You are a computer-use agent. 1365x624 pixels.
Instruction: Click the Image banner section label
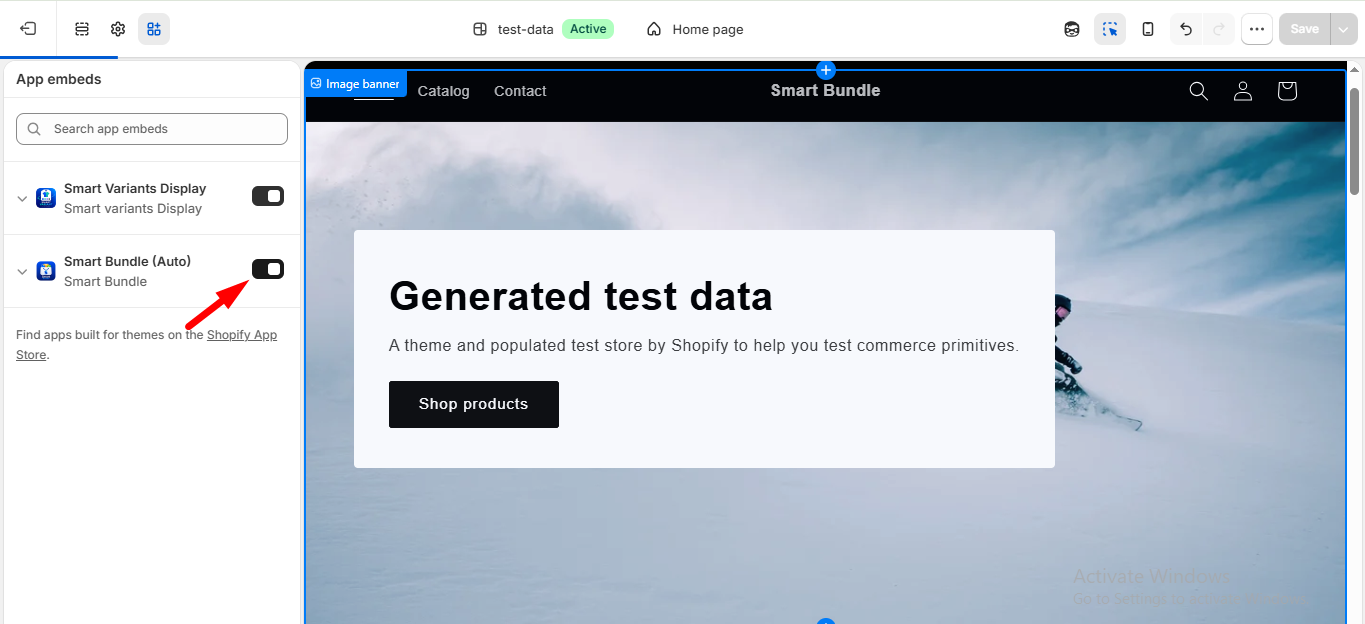[356, 84]
